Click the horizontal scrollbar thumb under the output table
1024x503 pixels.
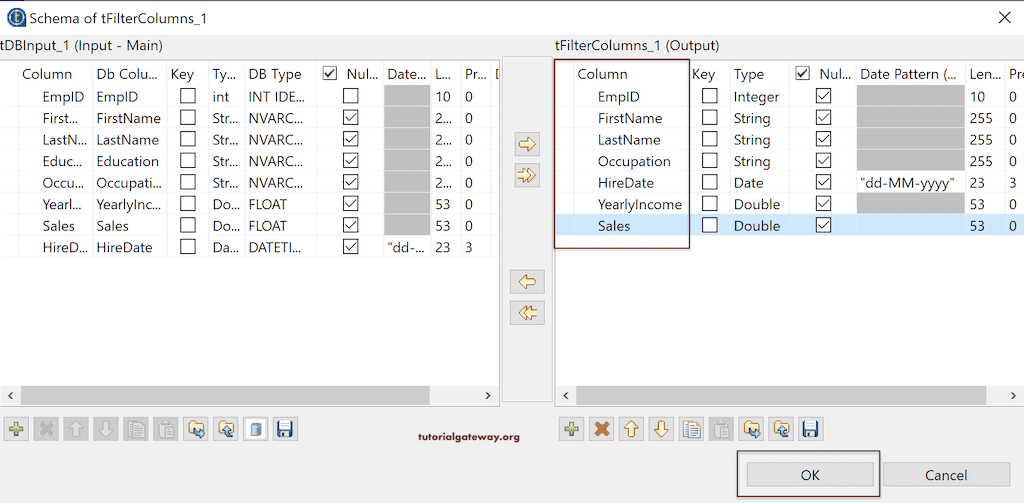coord(780,395)
